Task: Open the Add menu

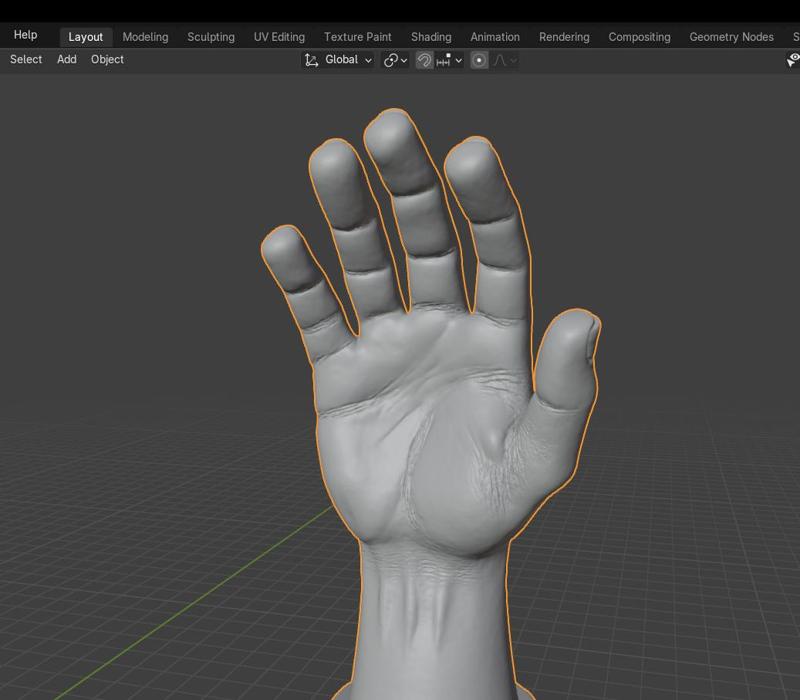Action: click(x=66, y=59)
